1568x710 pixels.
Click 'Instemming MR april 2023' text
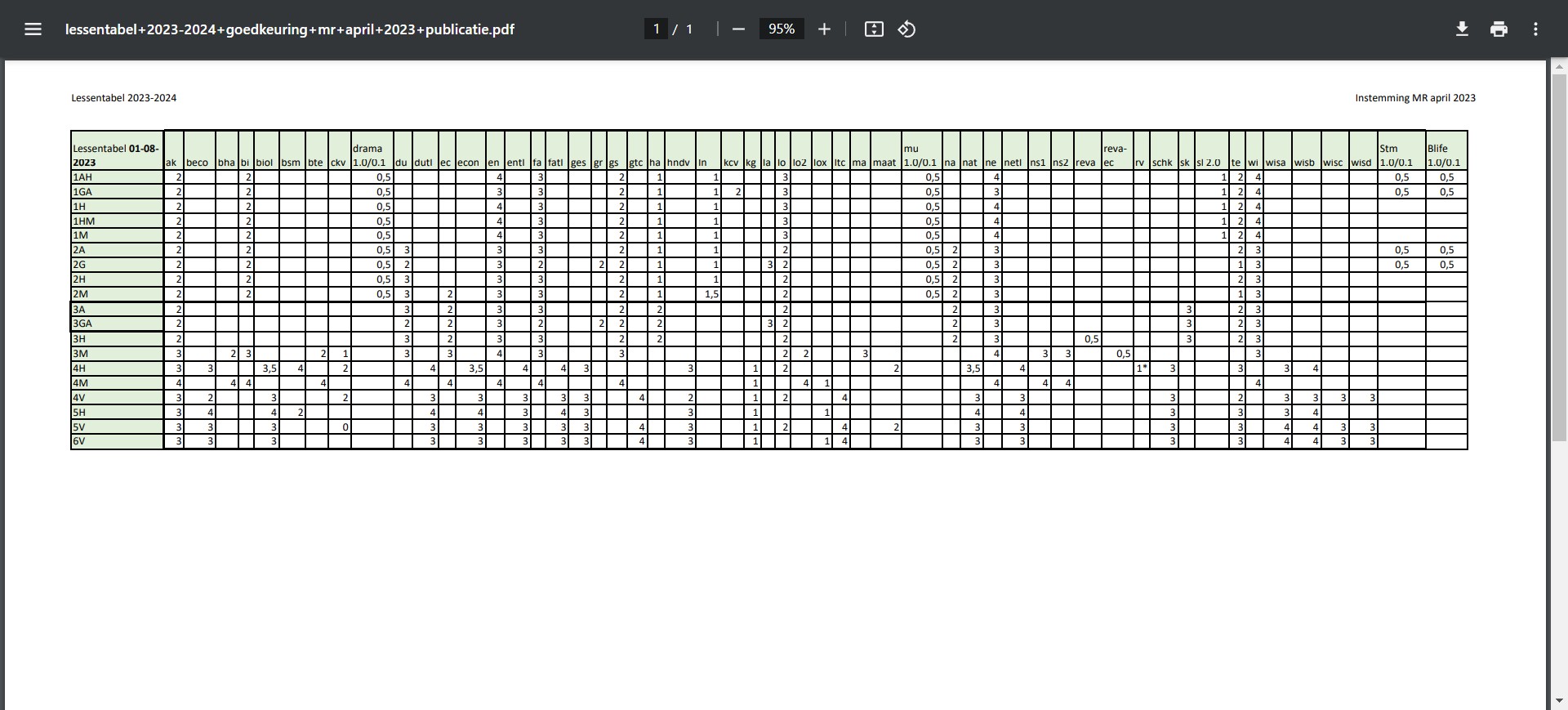pyautogui.click(x=1415, y=98)
